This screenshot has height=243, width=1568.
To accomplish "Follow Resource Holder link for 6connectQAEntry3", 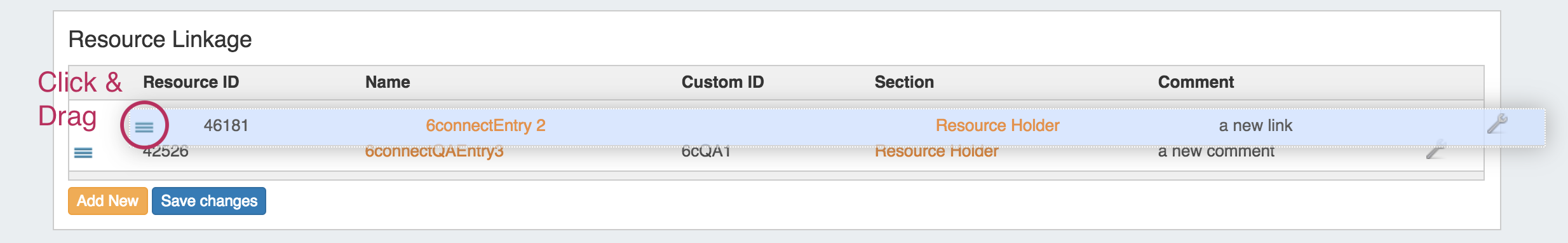I will coord(936,152).
